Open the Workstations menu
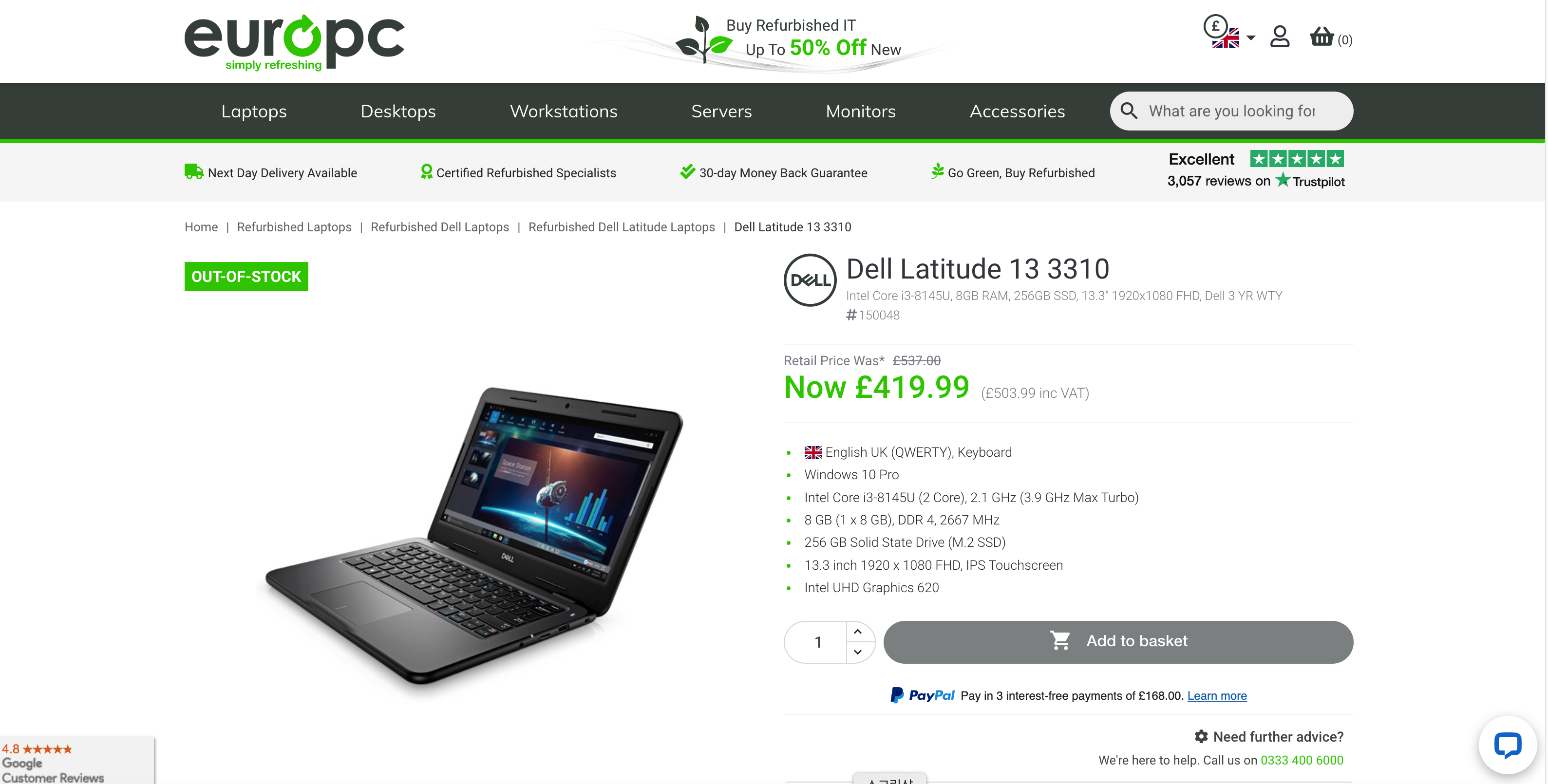The image size is (1548, 784). coord(564,111)
